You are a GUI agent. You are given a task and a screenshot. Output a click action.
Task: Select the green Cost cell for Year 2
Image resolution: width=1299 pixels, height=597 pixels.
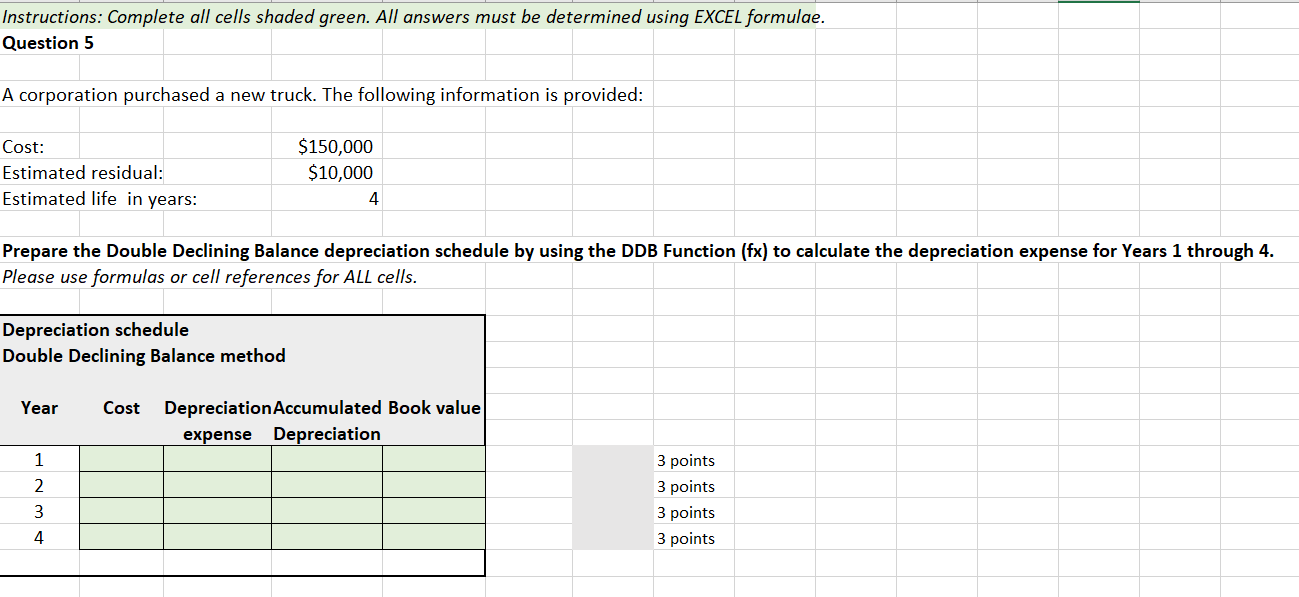[x=121, y=486]
